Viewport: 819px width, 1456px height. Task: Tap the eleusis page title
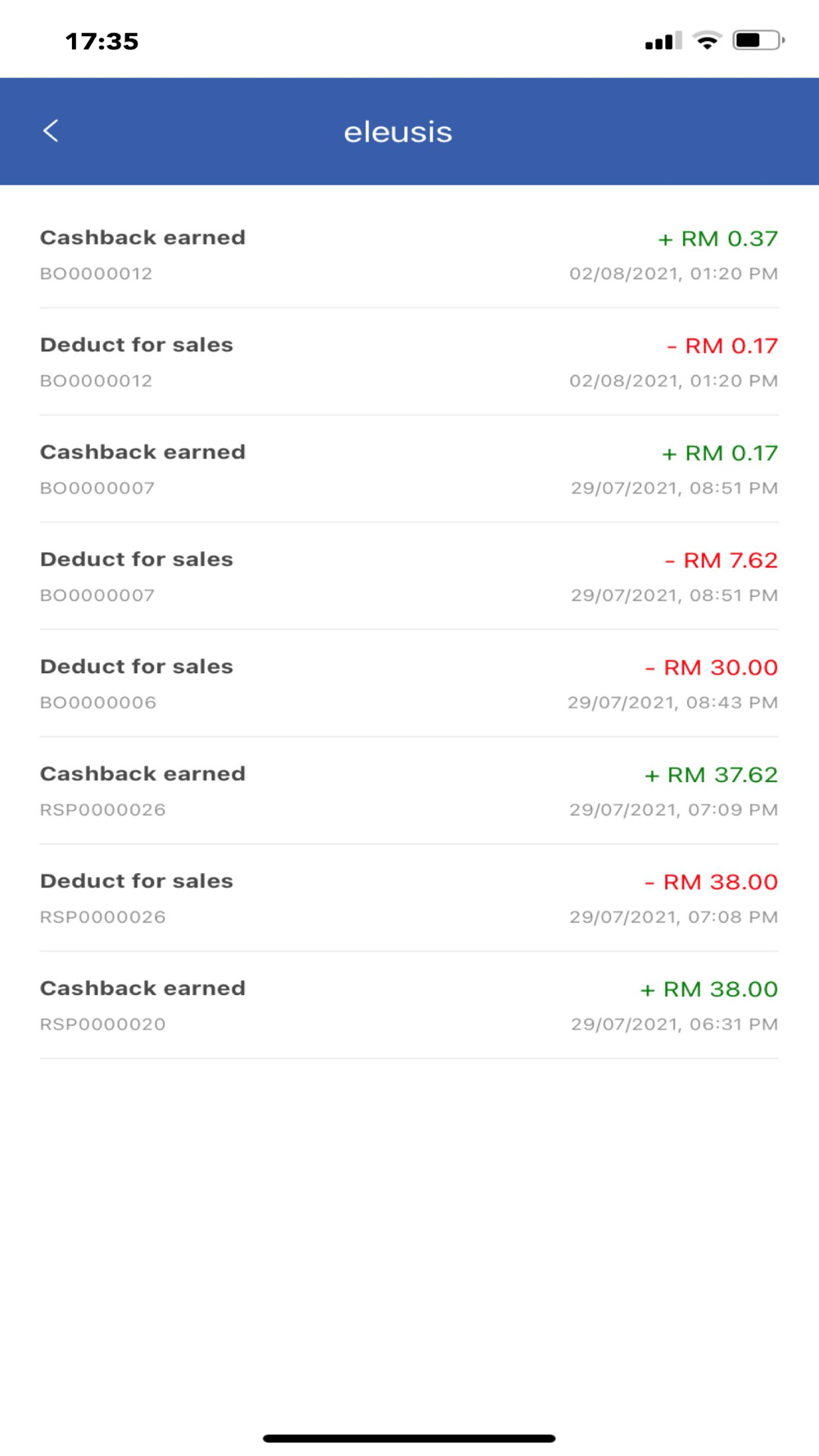[x=398, y=132]
